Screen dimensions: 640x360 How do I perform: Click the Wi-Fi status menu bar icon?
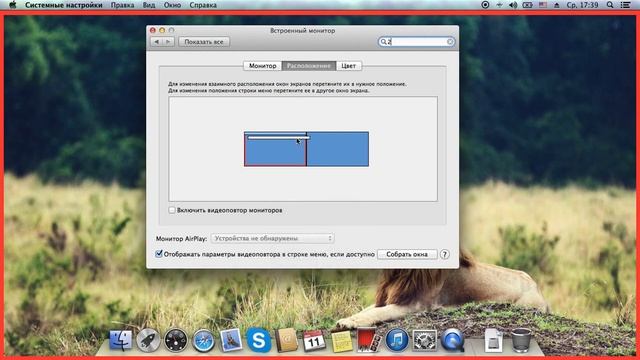[499, 5]
